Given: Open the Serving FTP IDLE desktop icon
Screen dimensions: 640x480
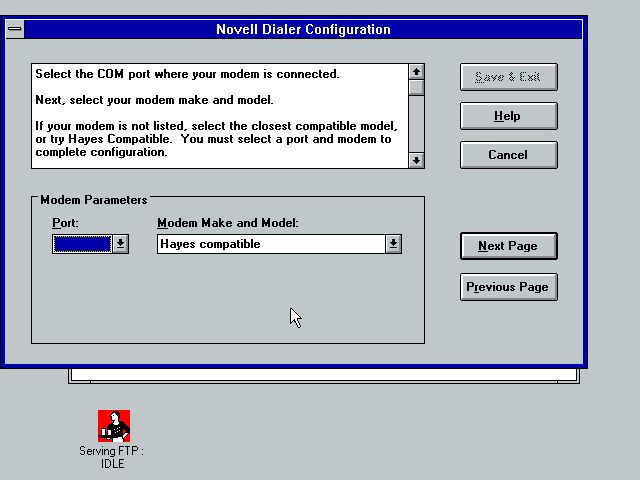Looking at the screenshot, I should point(114,426).
